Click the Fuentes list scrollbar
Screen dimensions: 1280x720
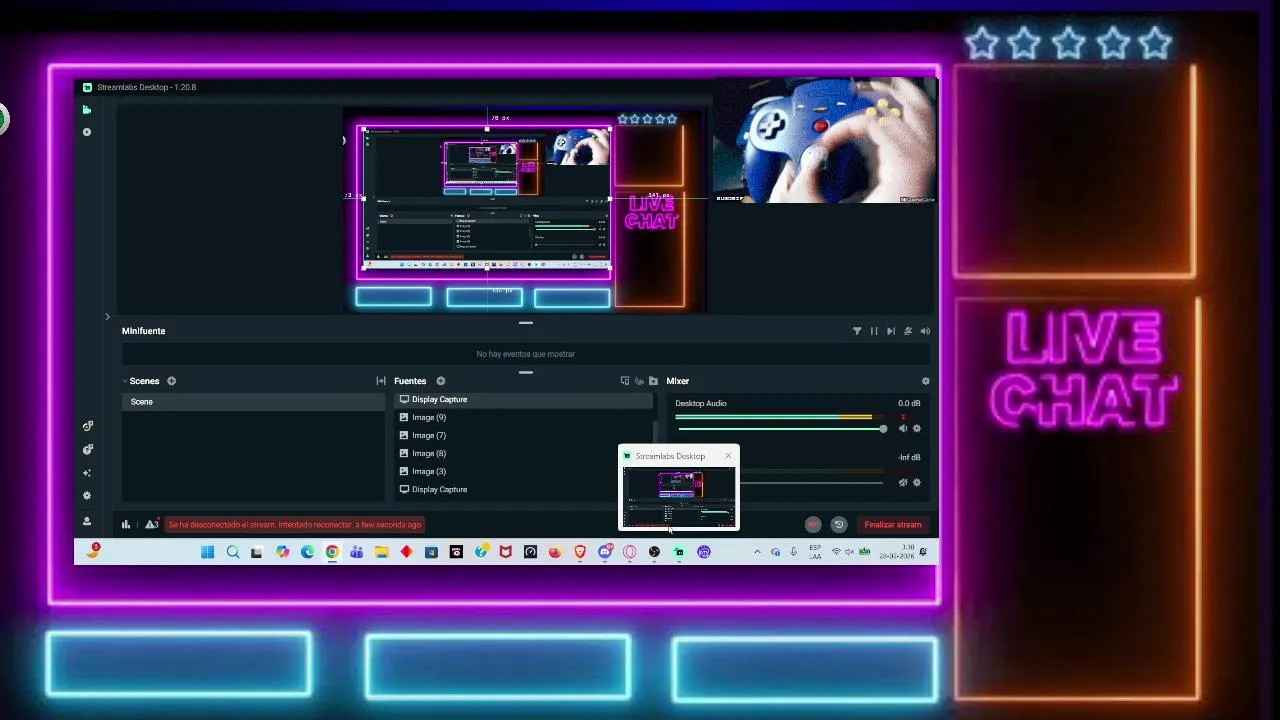[x=656, y=432]
